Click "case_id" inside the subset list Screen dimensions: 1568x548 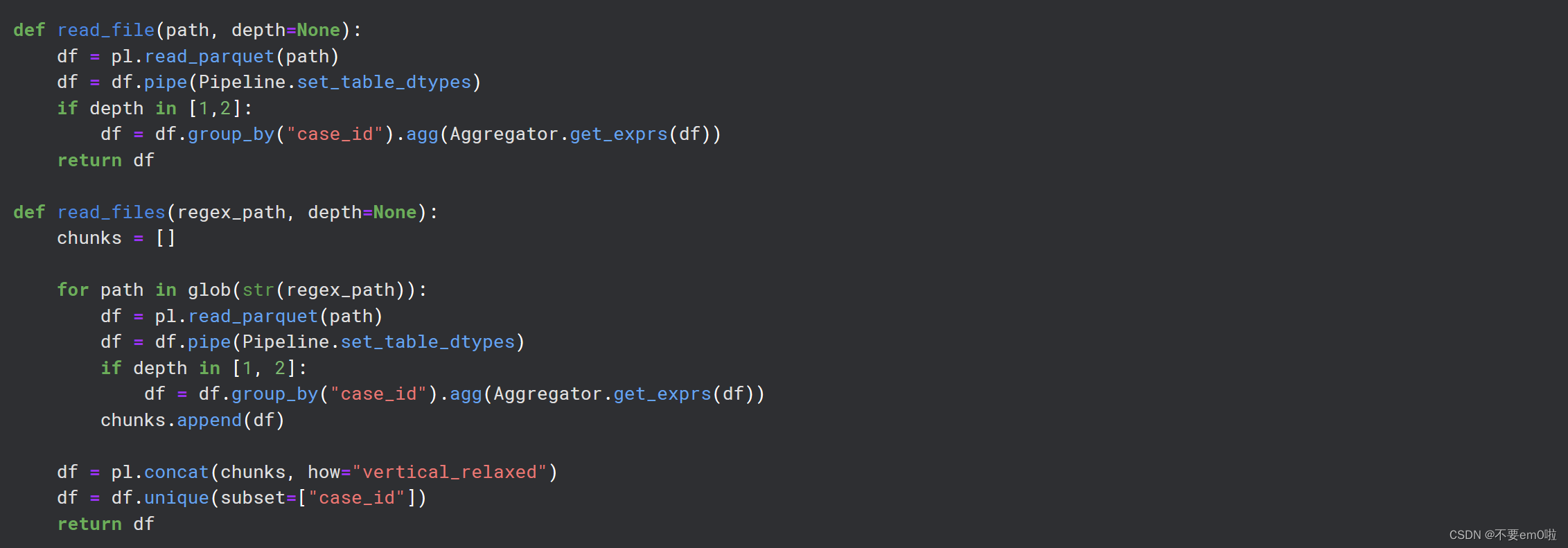tap(357, 498)
